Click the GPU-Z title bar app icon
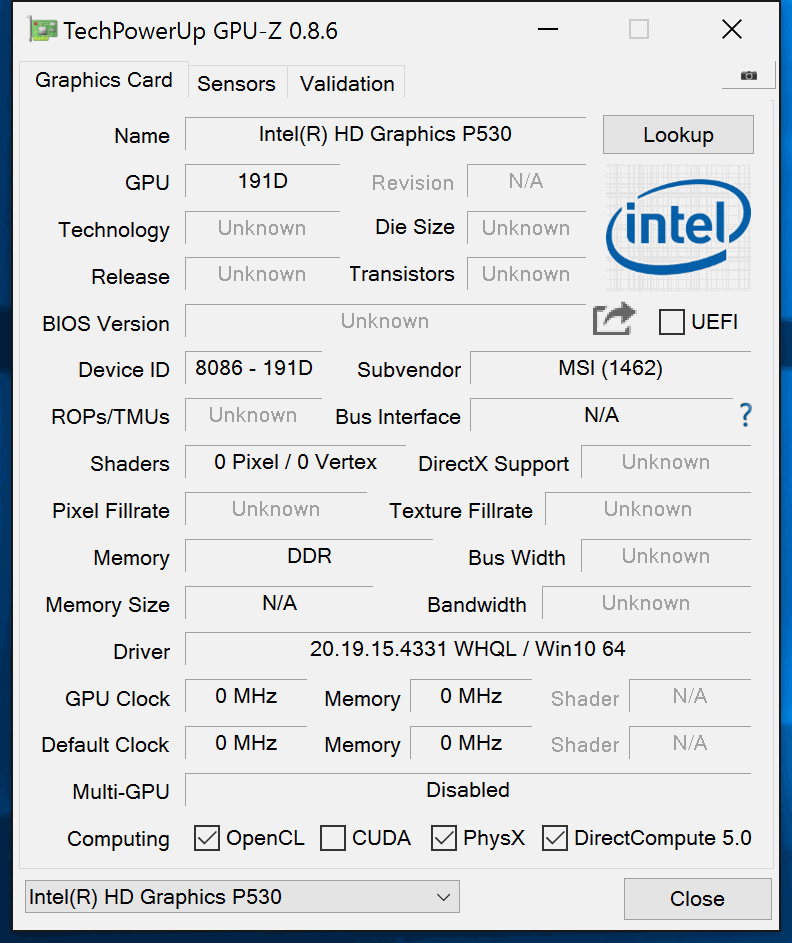Viewport: 792px width, 943px height. click(x=43, y=30)
